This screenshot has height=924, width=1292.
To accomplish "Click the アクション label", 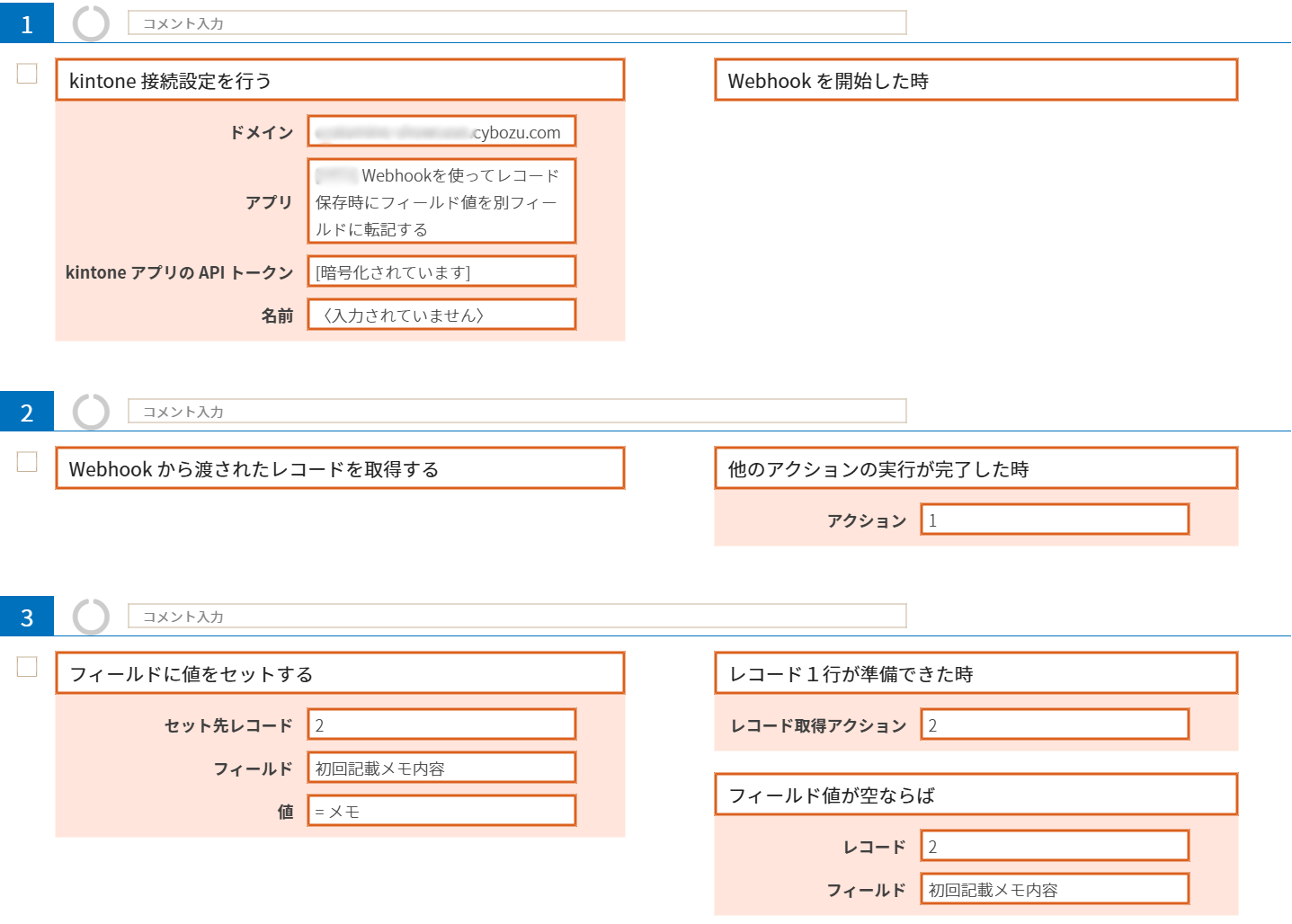I will 868,520.
